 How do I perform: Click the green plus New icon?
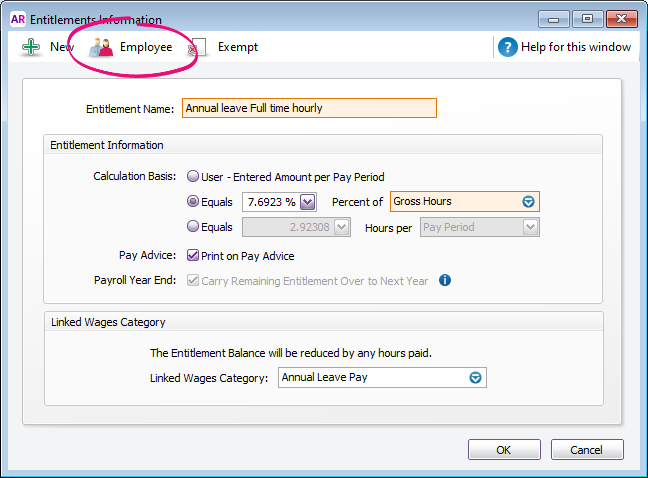click(31, 47)
